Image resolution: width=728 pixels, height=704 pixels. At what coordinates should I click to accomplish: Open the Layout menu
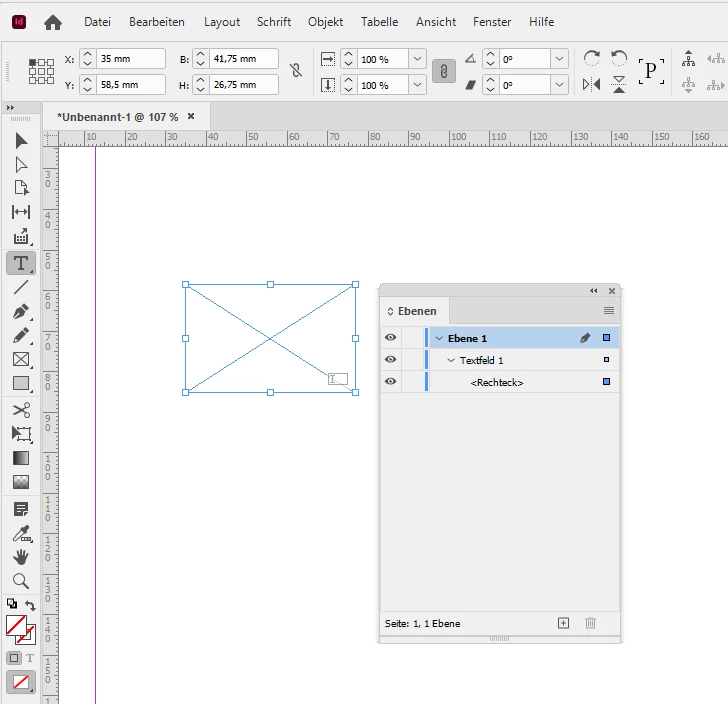[222, 22]
